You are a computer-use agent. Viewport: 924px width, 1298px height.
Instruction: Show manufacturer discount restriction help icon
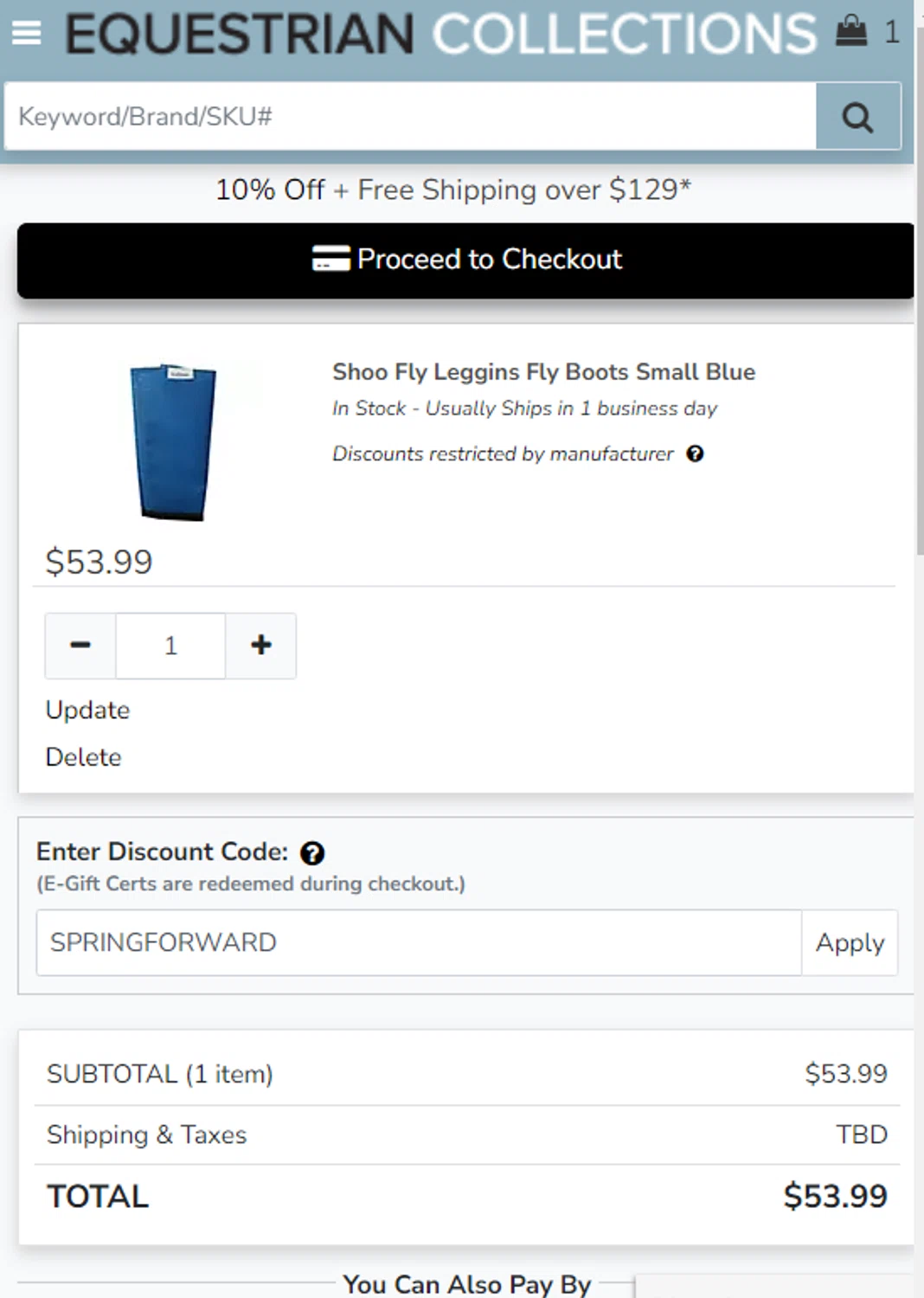[695, 453]
